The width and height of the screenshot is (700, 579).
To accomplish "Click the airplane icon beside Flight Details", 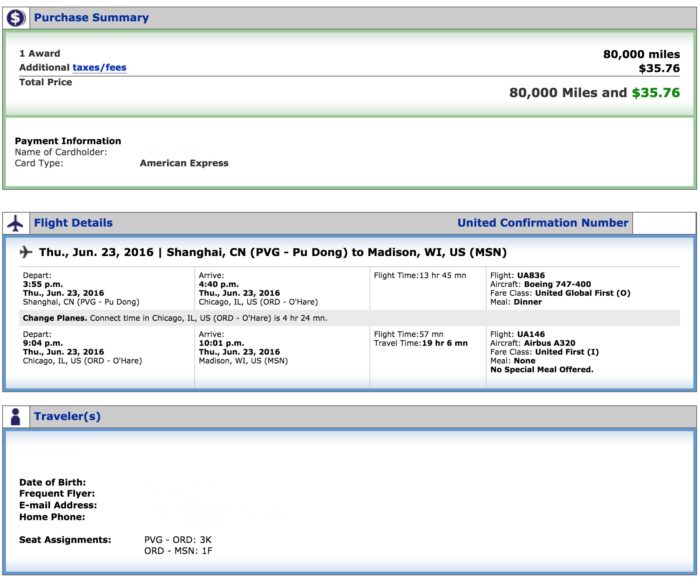I will (15, 223).
